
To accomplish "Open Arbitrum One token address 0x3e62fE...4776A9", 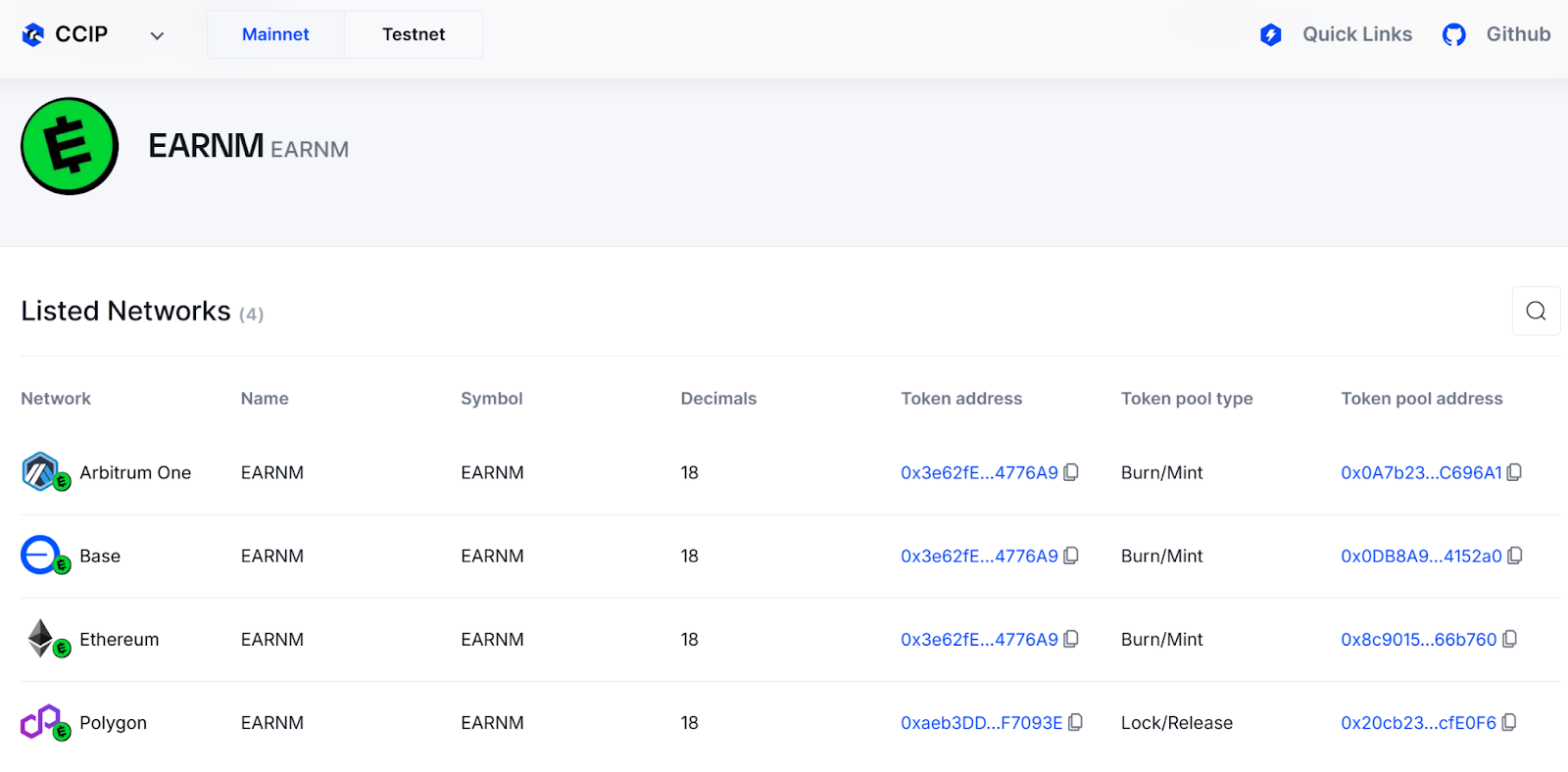I will coord(979,472).
